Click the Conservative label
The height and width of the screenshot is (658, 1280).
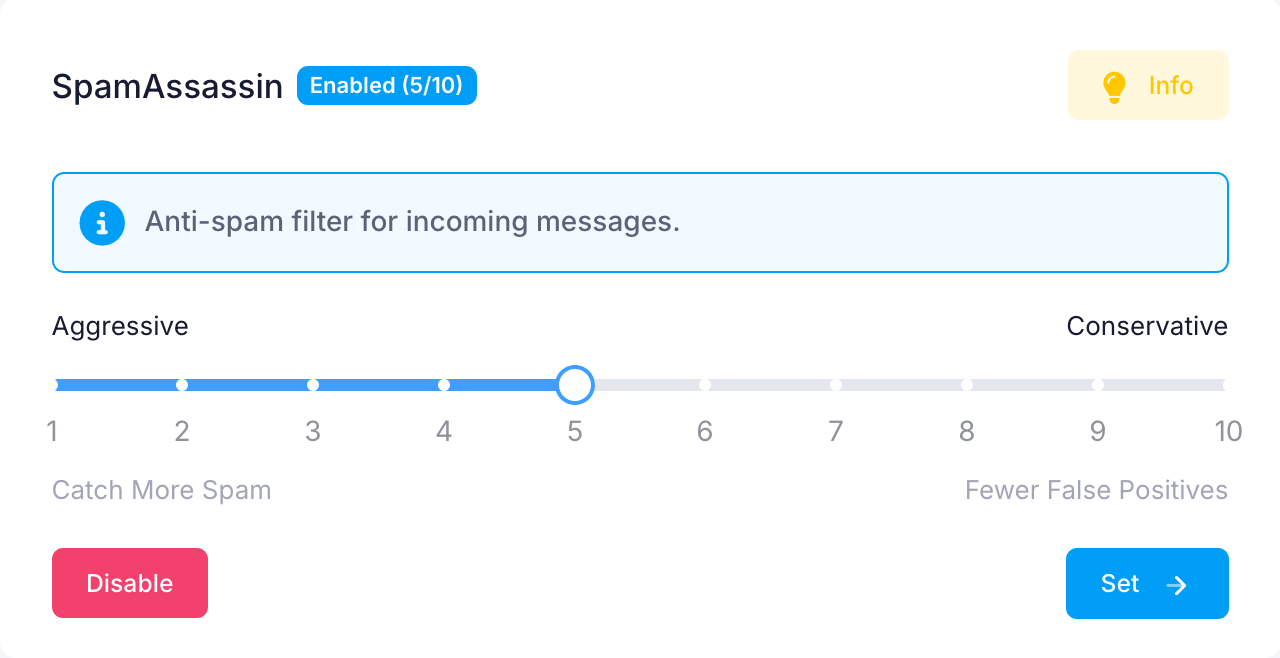pos(1147,326)
